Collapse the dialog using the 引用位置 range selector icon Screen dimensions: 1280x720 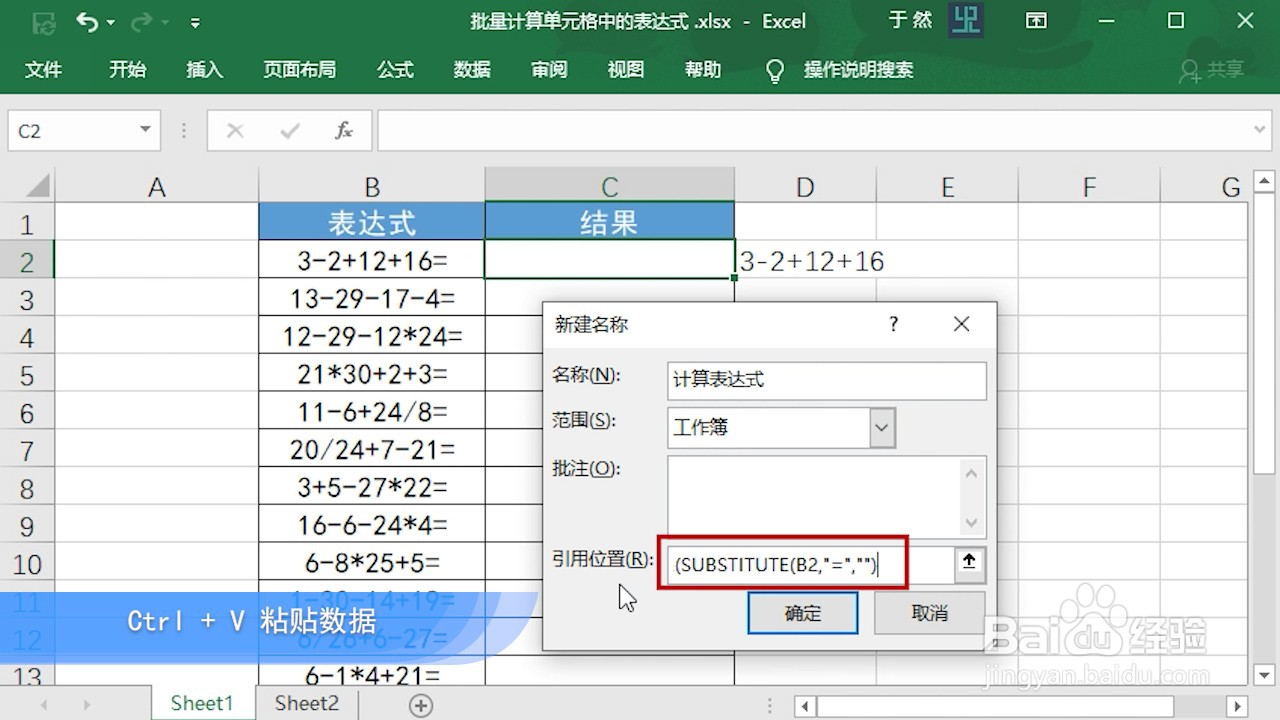967,564
